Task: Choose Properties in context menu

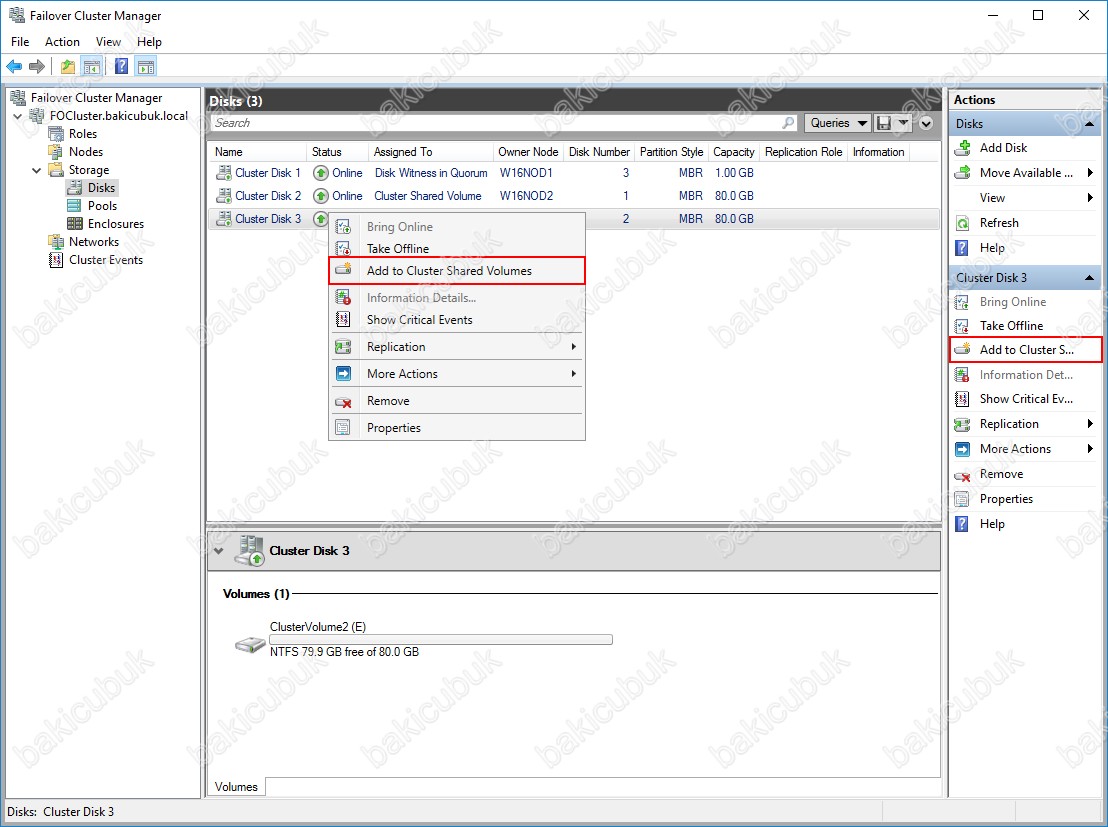Action: (457, 428)
